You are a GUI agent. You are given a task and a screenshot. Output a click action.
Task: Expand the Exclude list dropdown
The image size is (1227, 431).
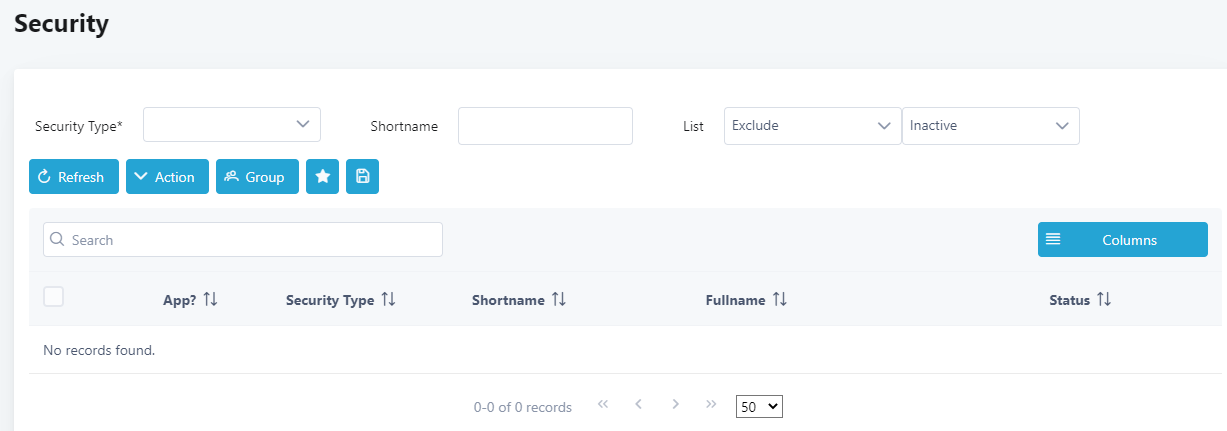tap(812, 126)
